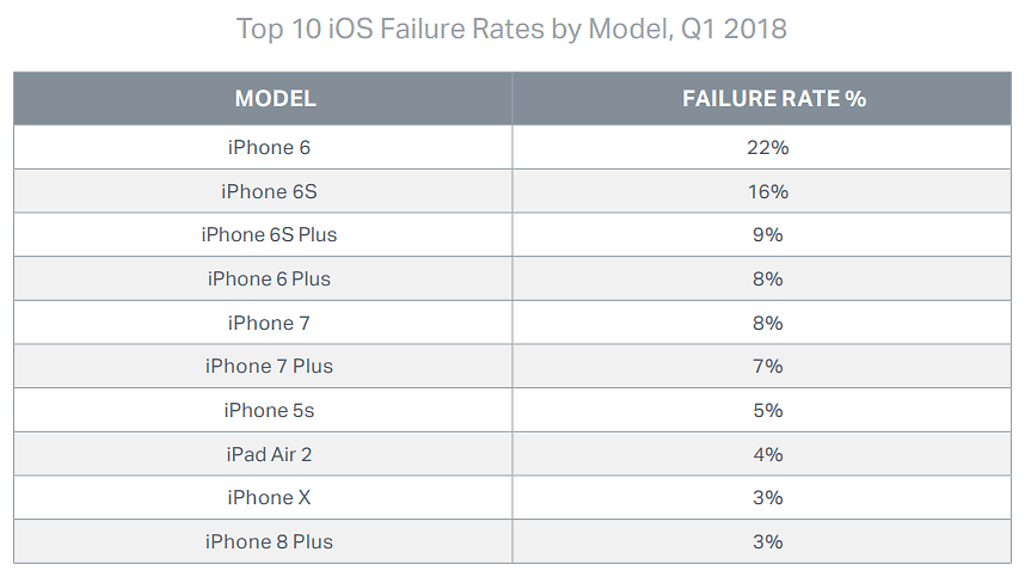
Task: Select the iPhone 5s model cell
Action: pyautogui.click(x=269, y=410)
